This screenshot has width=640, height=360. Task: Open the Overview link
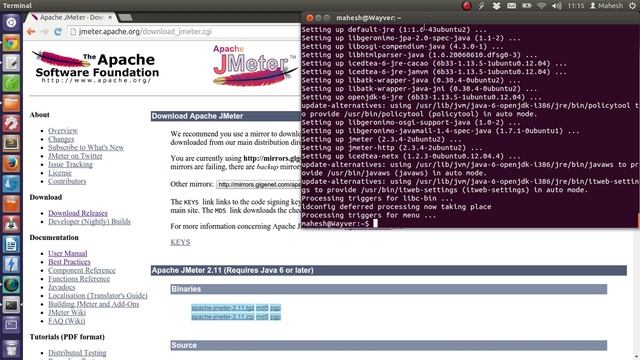63,131
